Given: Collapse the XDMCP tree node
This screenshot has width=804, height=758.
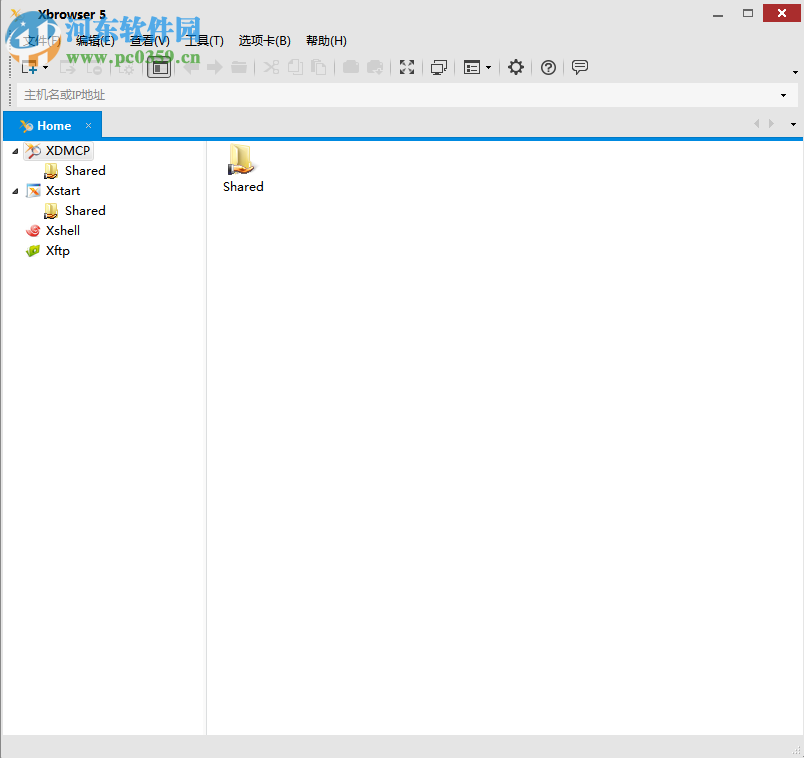Looking at the screenshot, I should 14,150.
